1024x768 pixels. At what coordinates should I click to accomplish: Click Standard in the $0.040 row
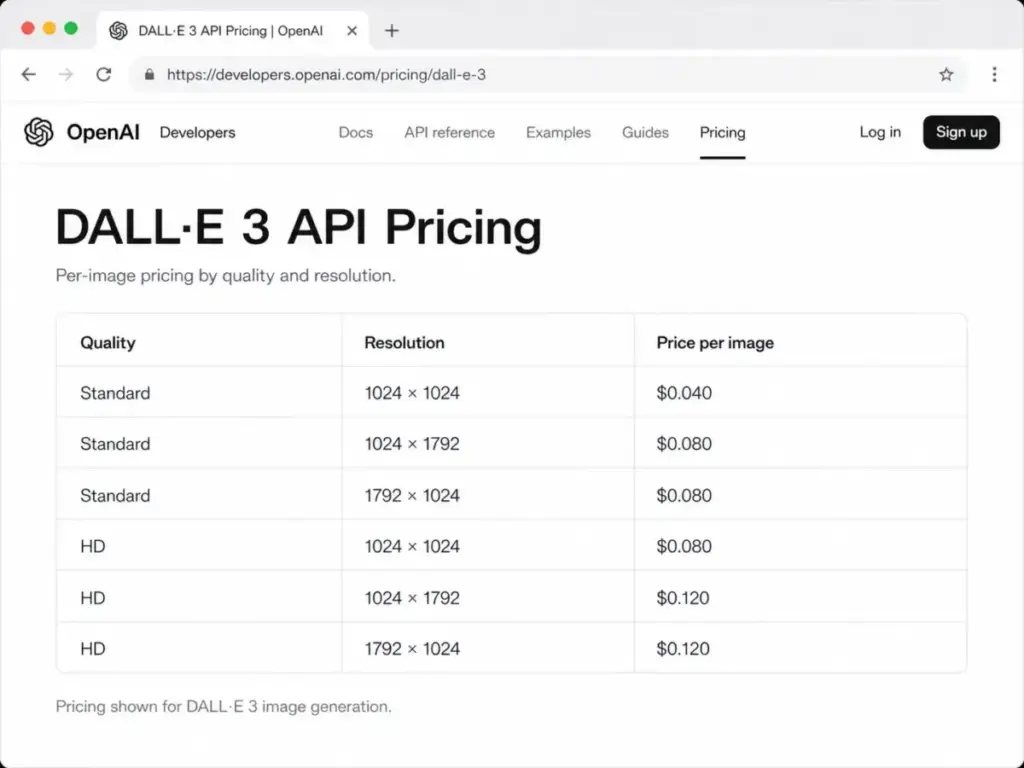[x=115, y=393]
